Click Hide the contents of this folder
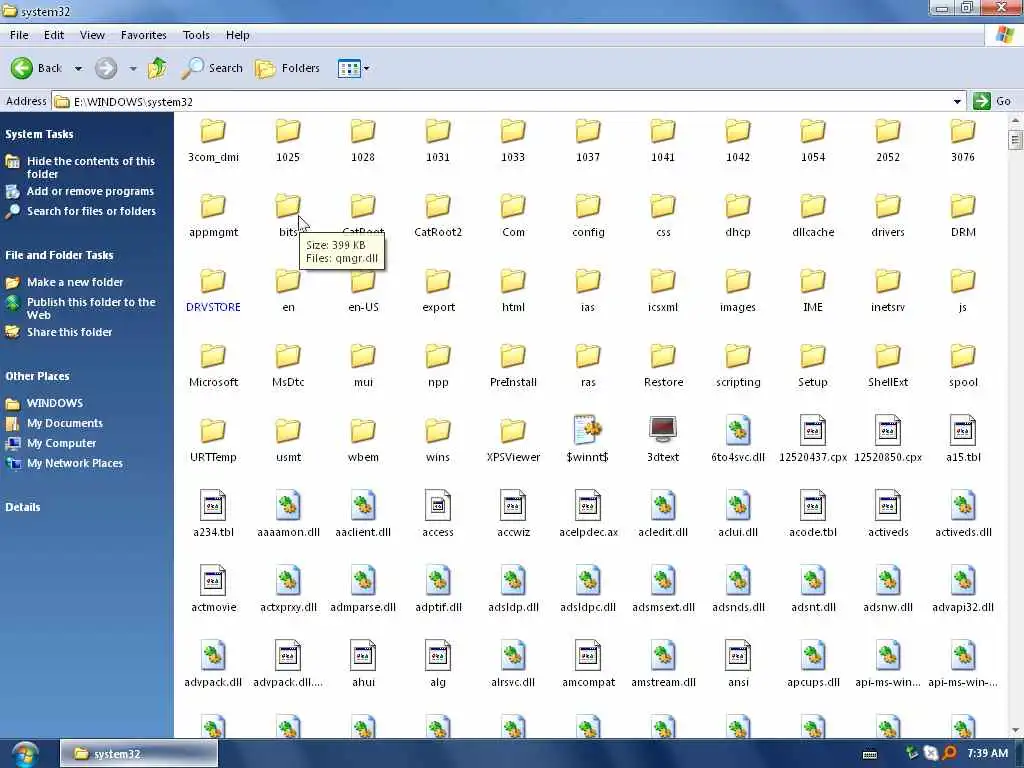The width and height of the screenshot is (1024, 768). [x=91, y=167]
